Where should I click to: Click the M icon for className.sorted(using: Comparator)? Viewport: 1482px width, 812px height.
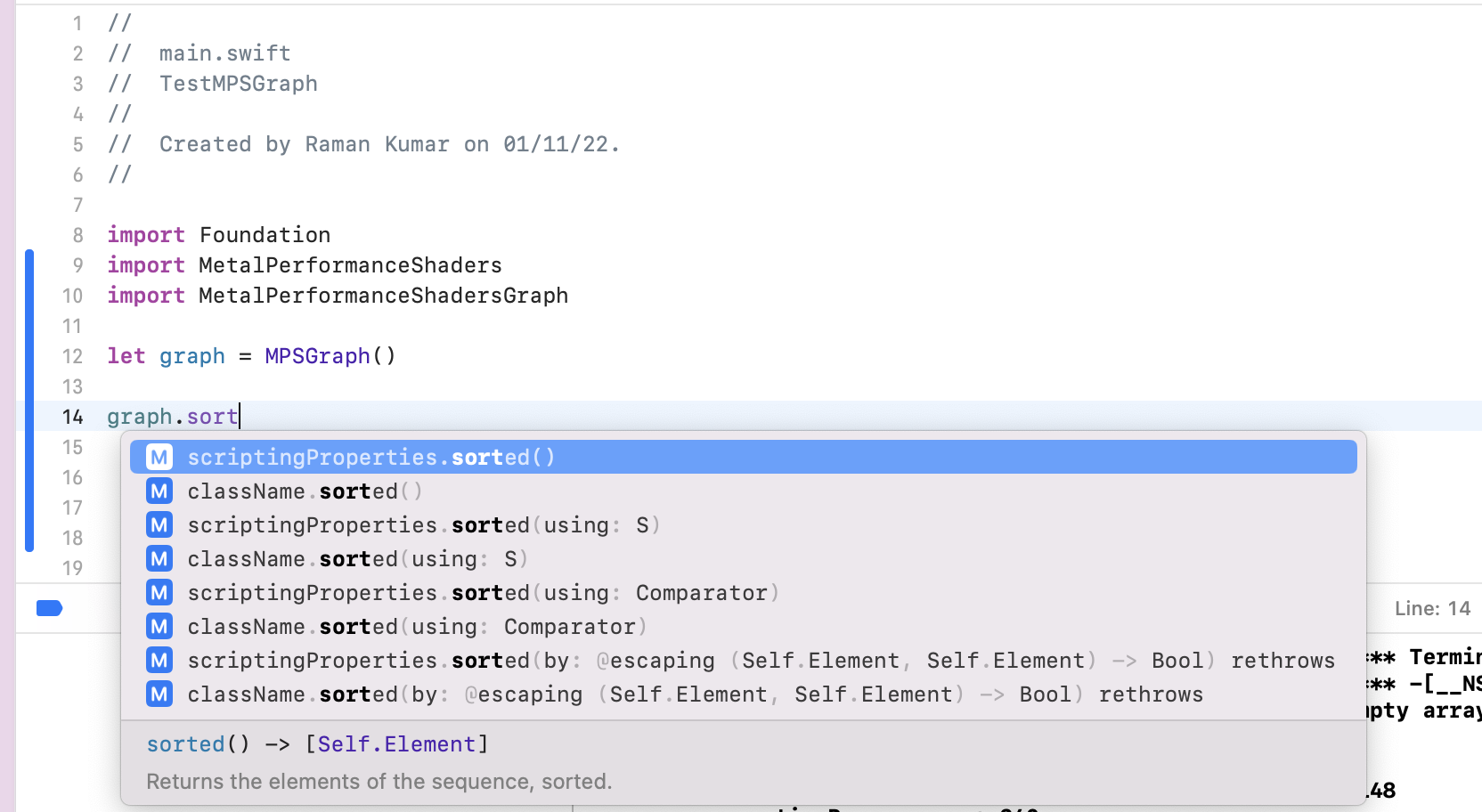click(159, 627)
